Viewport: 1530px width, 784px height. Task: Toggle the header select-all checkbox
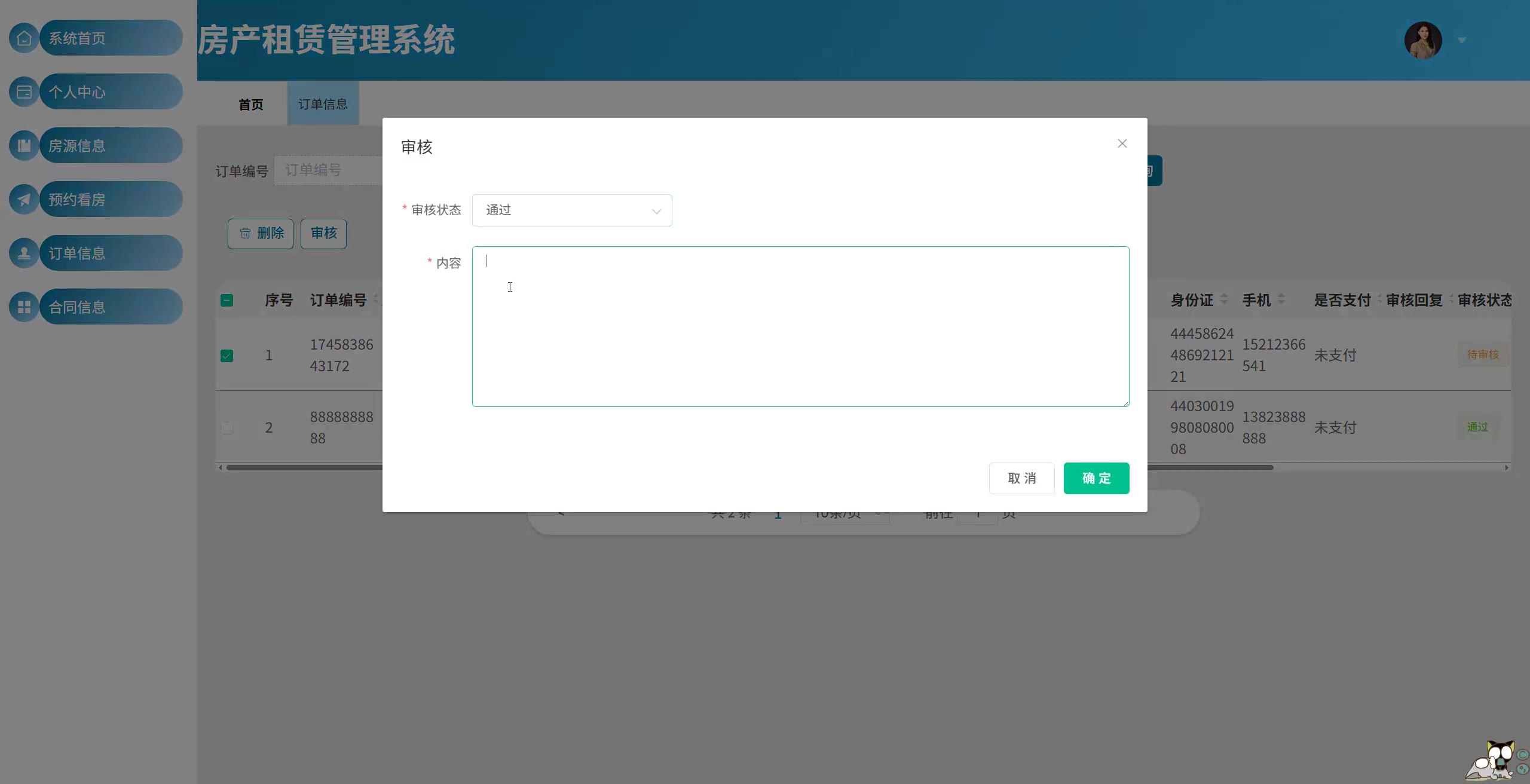point(227,301)
